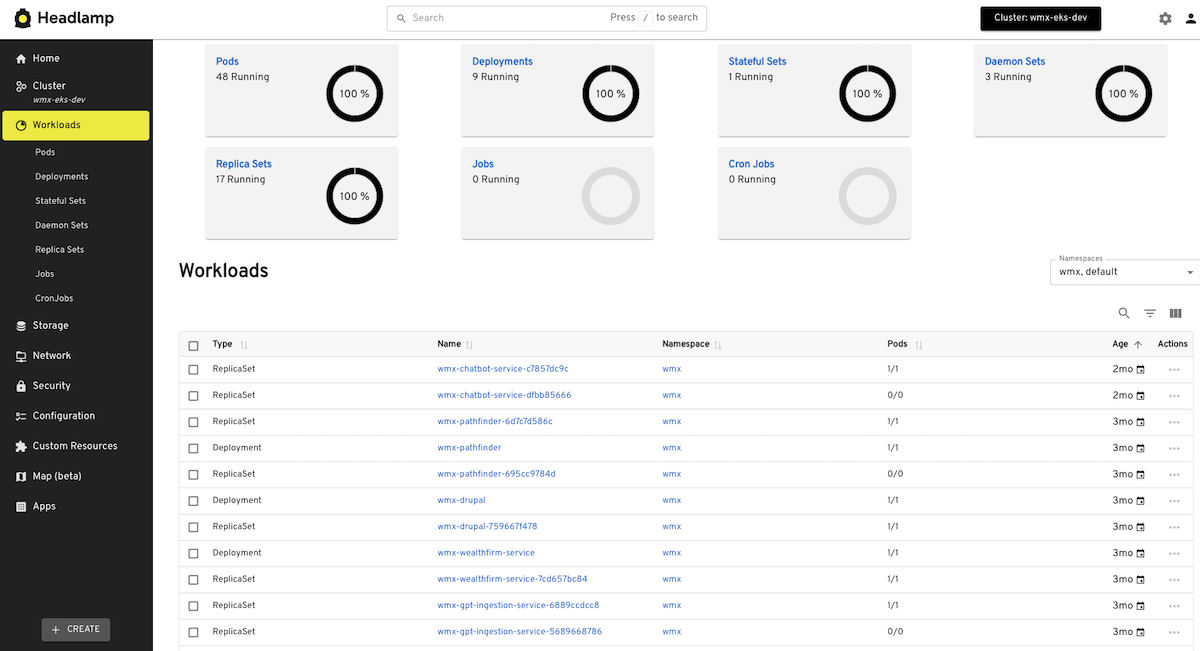Click the Custom Resources puzzle icon
The width and height of the screenshot is (1200, 651).
pos(21,446)
